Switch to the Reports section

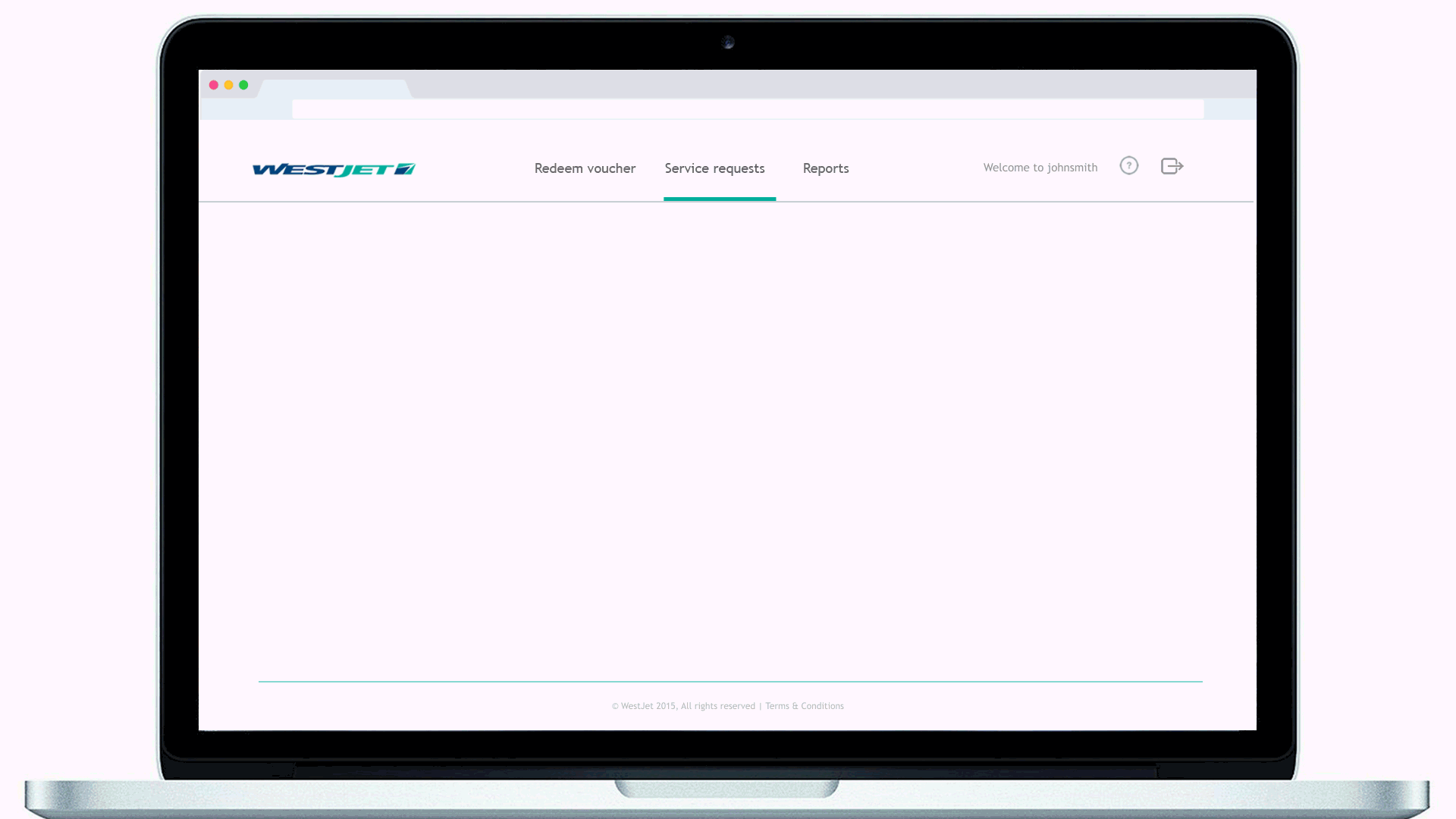(825, 168)
